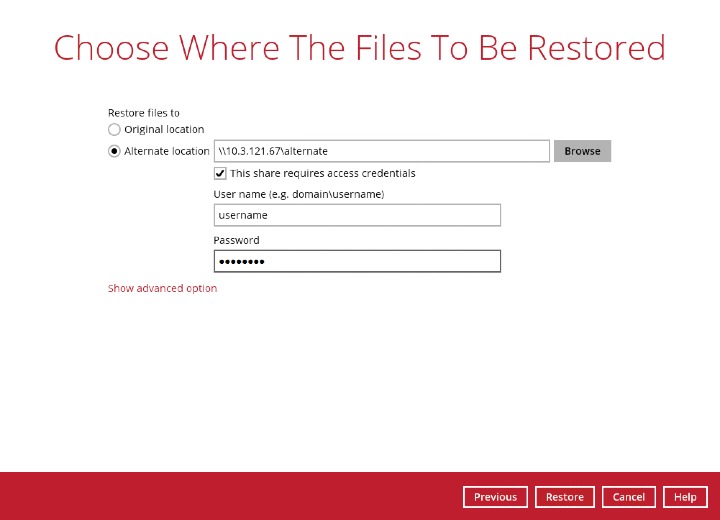720x520 pixels.
Task: Click the 'Original location' label text
Action: pos(164,130)
